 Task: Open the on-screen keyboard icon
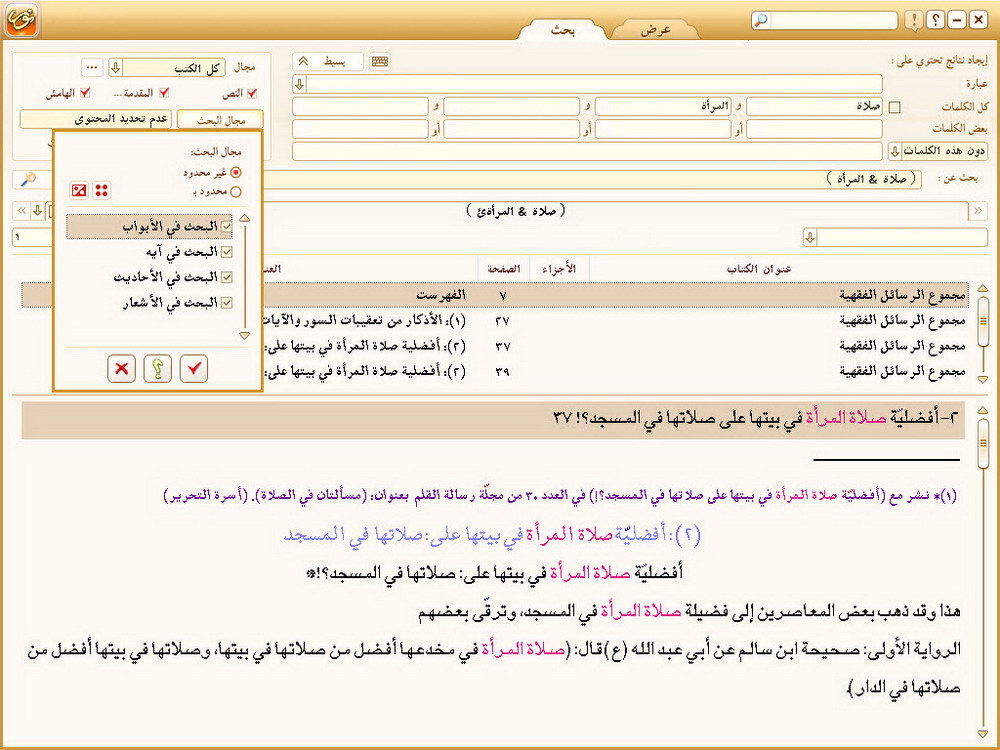pyautogui.click(x=379, y=62)
